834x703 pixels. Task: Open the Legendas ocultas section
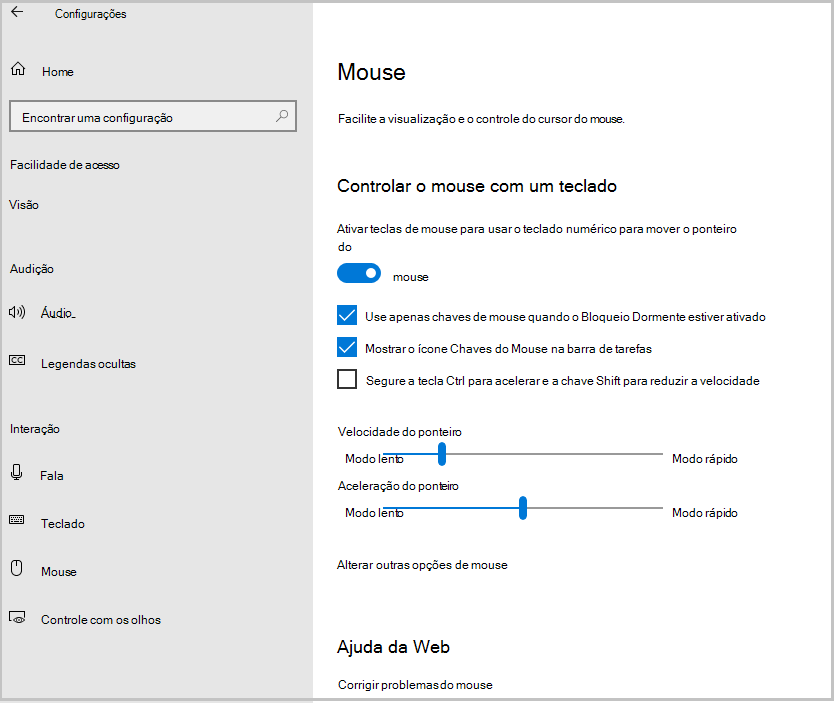coord(88,364)
